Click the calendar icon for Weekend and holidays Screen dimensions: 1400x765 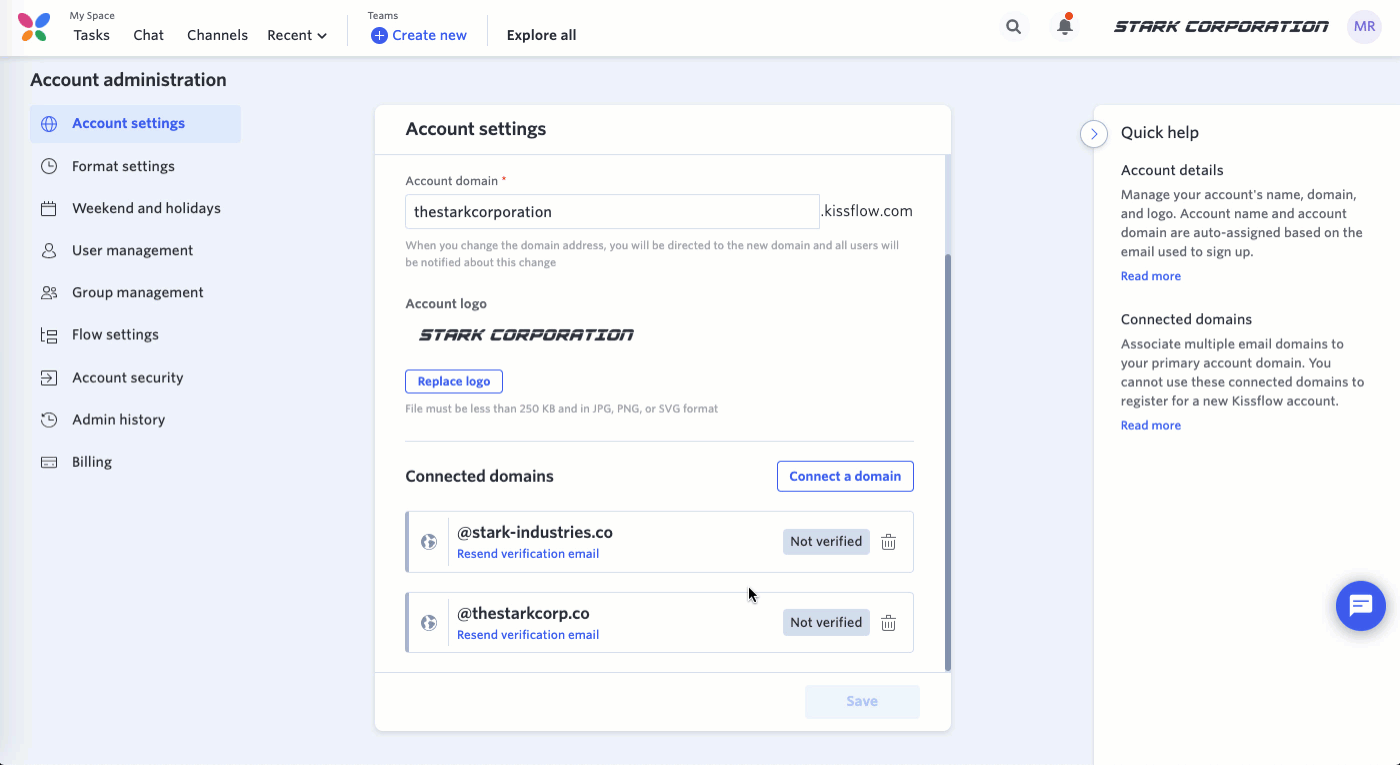coord(48,208)
